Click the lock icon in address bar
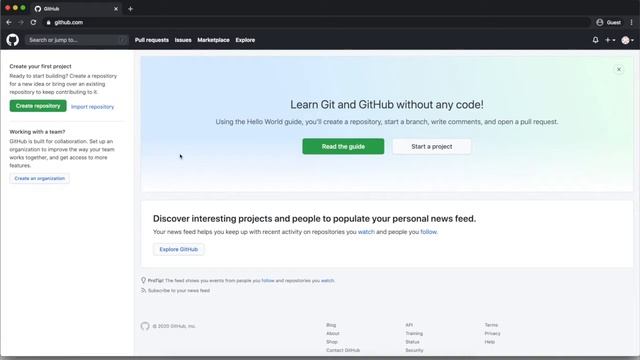 click(49, 22)
